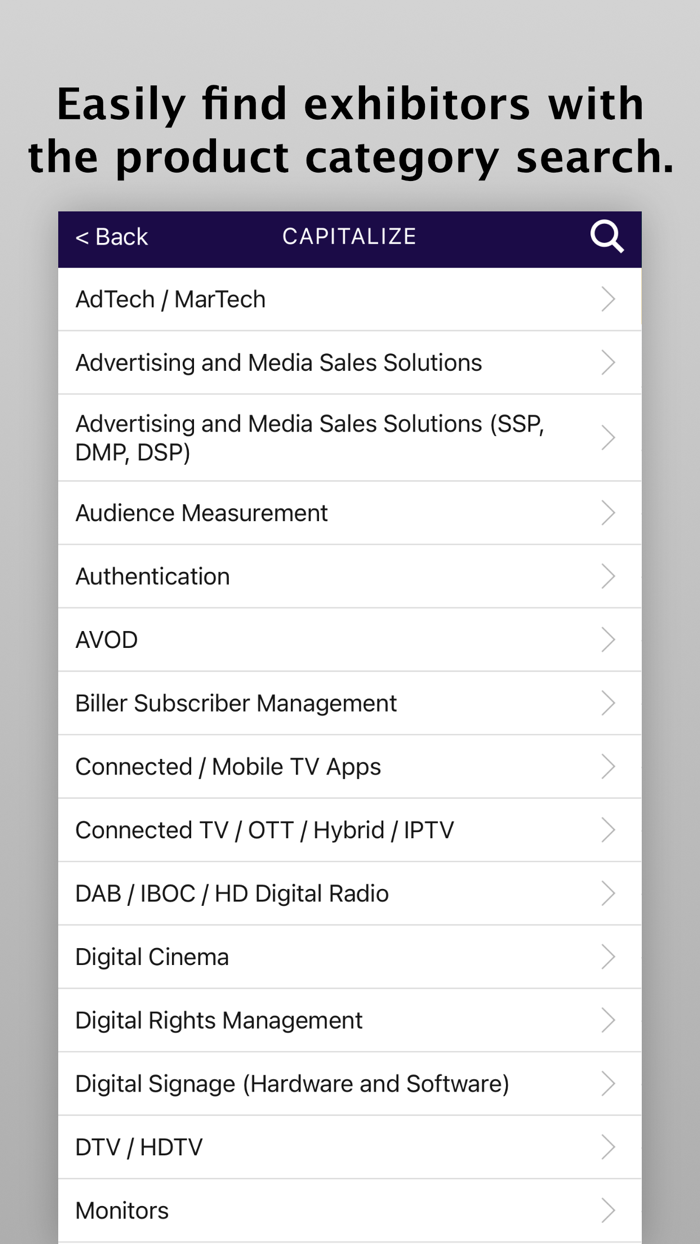700x1244 pixels.
Task: Select Advertising Solutions (SSP, DMP, DSP) row
Action: [350, 437]
